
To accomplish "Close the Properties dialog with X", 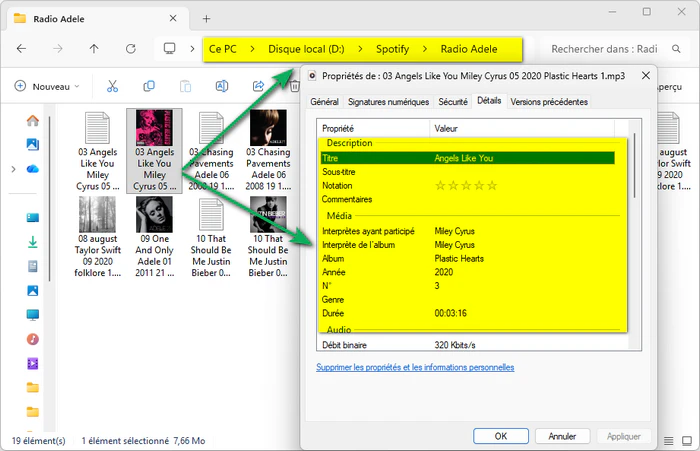I will point(646,76).
